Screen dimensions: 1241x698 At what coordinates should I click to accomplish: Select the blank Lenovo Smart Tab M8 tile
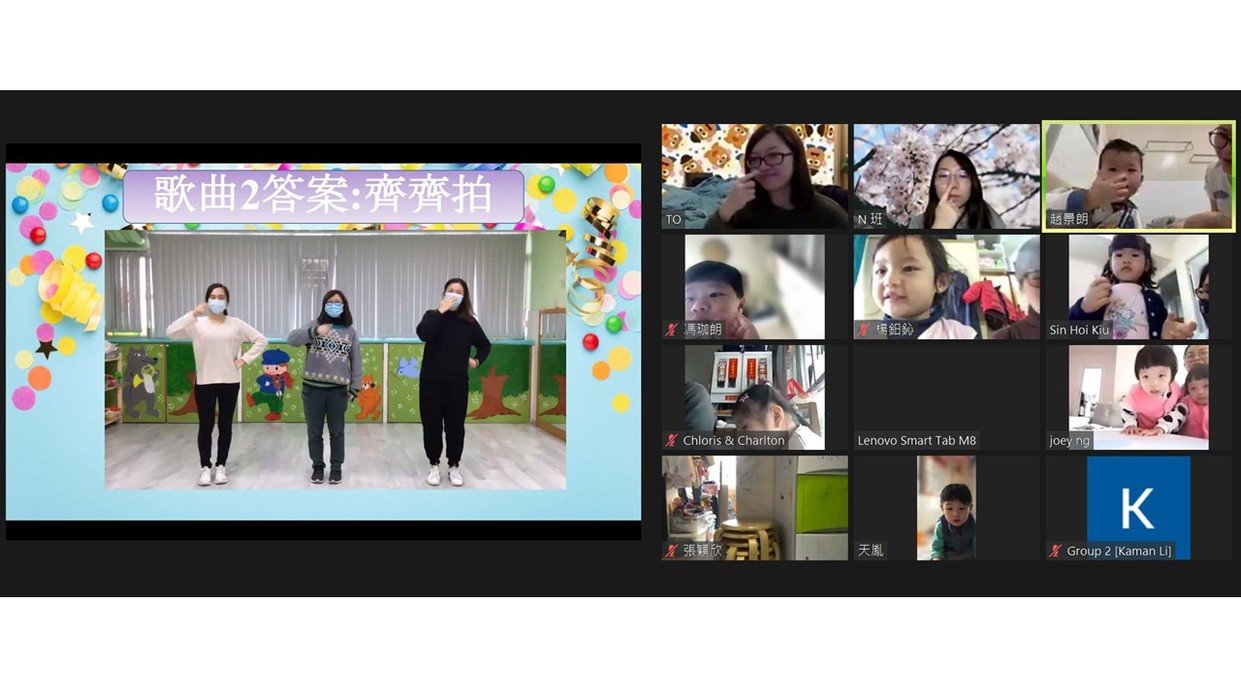[946, 395]
